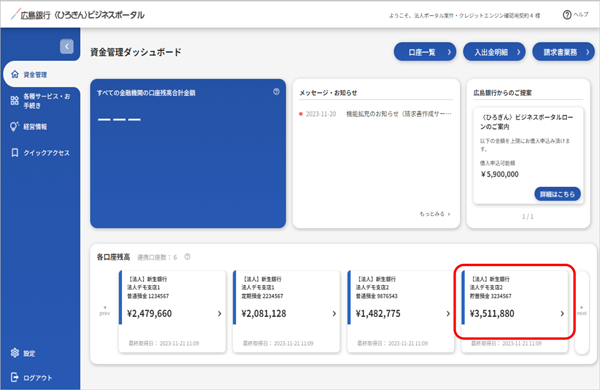Click the gear icon for 設定

click(x=15, y=353)
